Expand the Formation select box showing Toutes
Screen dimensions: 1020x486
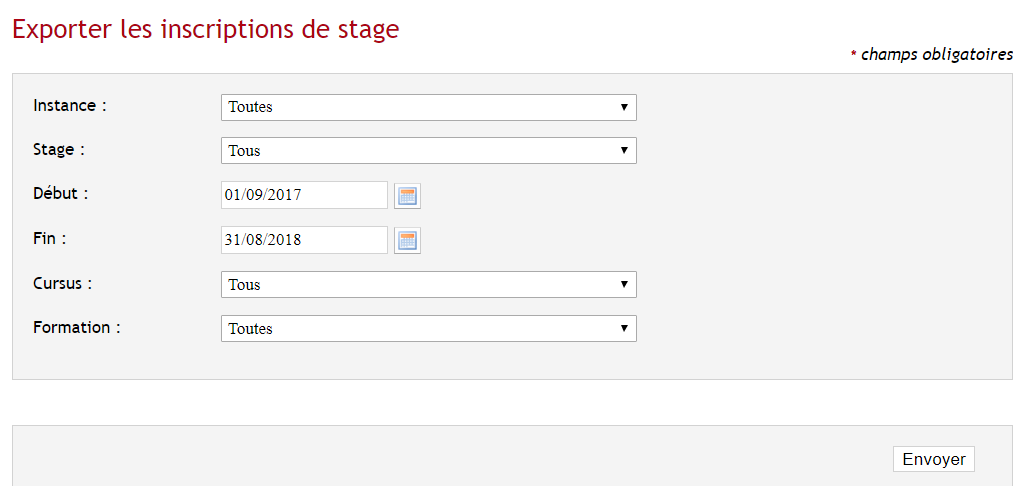429,329
